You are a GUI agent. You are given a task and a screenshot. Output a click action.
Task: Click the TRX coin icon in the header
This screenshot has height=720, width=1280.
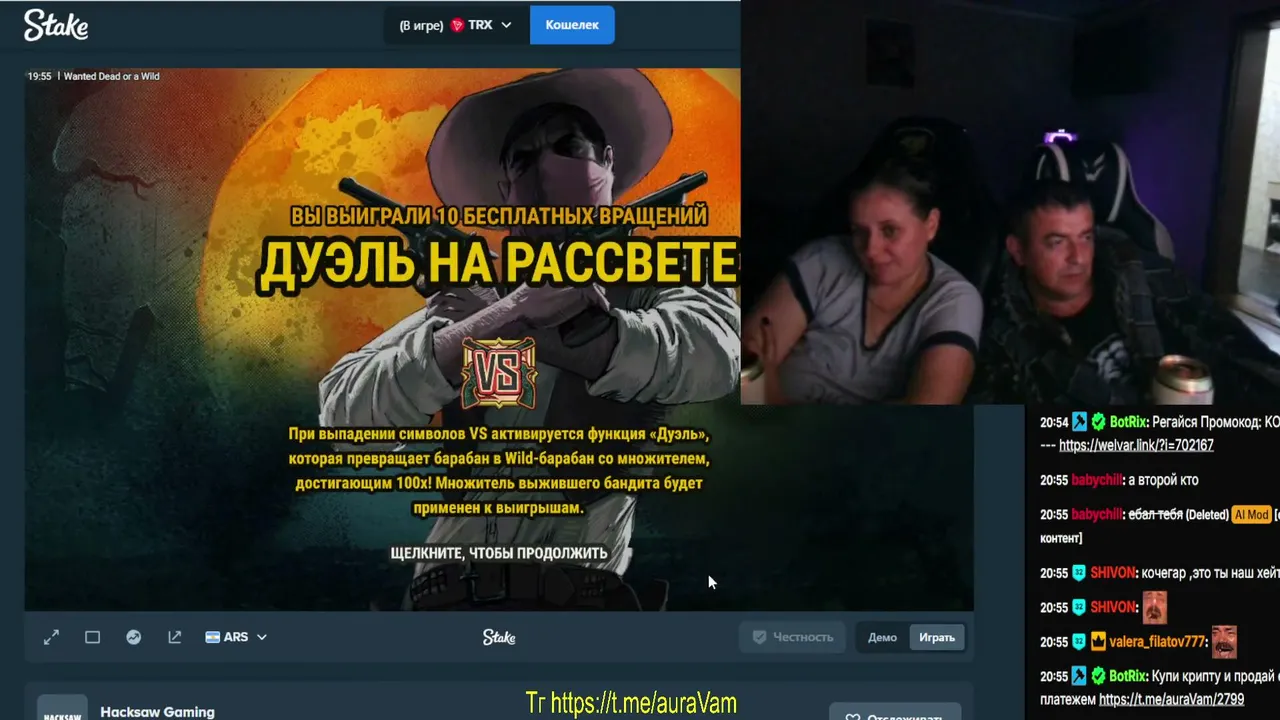[458, 25]
